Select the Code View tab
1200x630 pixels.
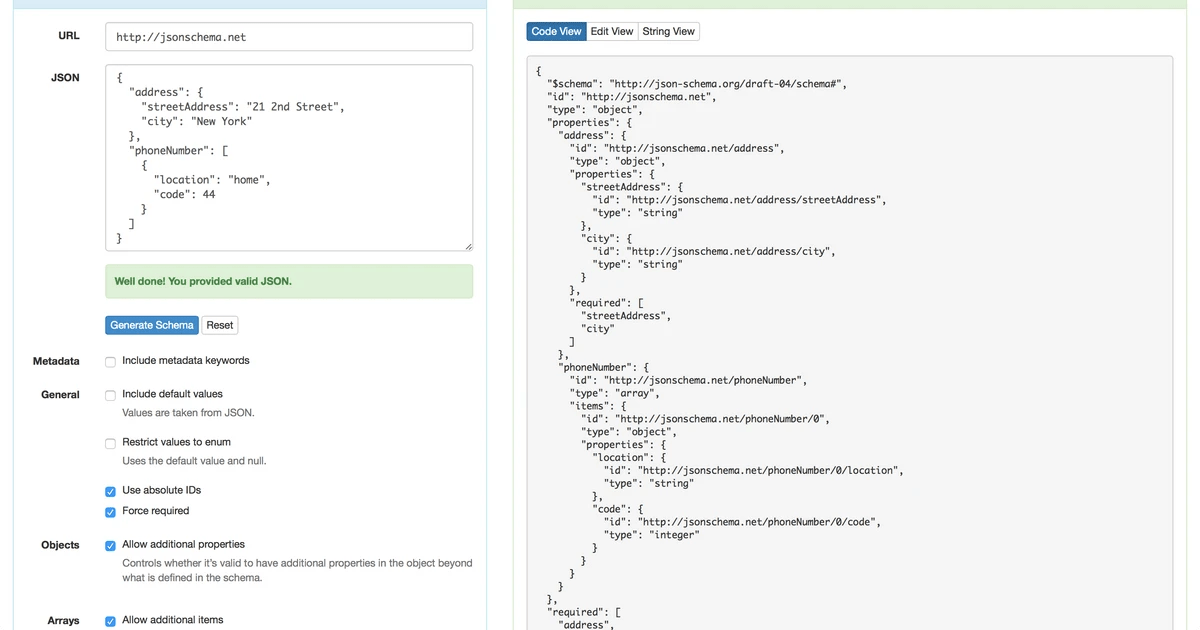click(555, 31)
